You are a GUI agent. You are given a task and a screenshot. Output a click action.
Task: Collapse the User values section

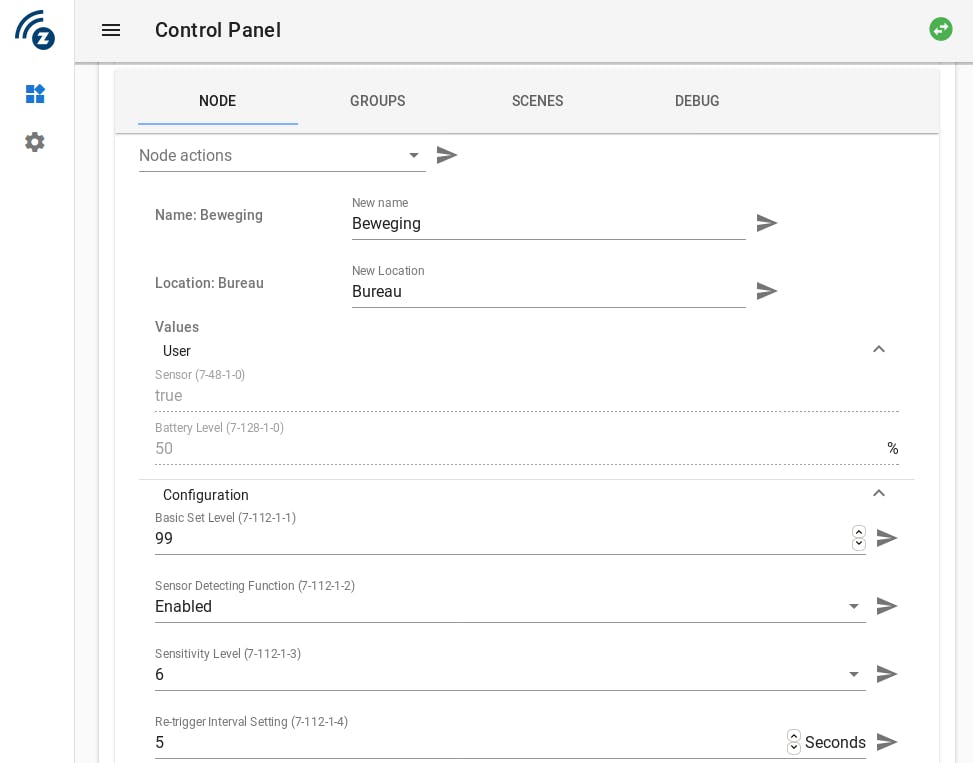879,349
